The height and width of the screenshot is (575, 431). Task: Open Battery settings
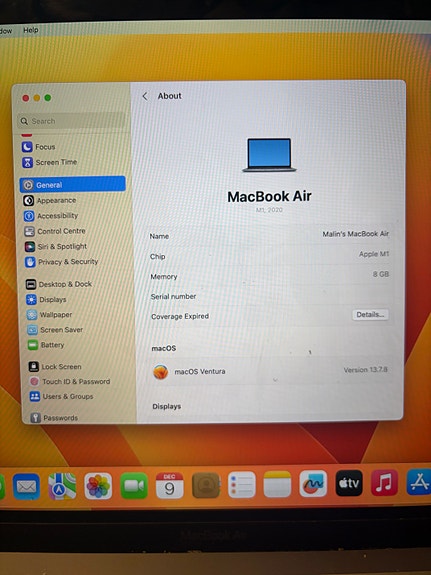tap(46, 345)
